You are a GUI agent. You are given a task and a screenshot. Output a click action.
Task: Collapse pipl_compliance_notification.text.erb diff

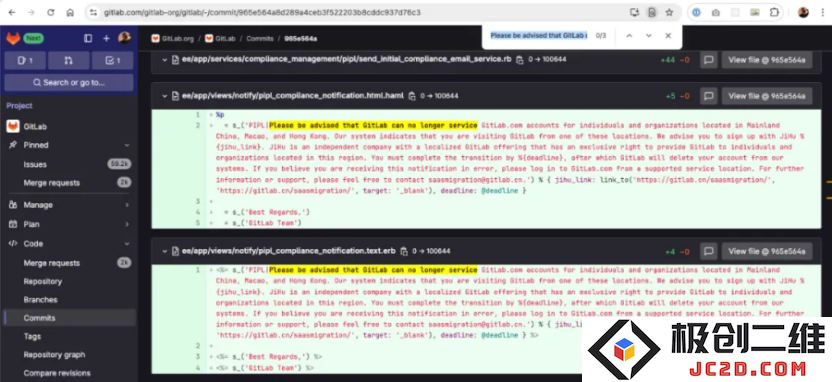(x=164, y=251)
